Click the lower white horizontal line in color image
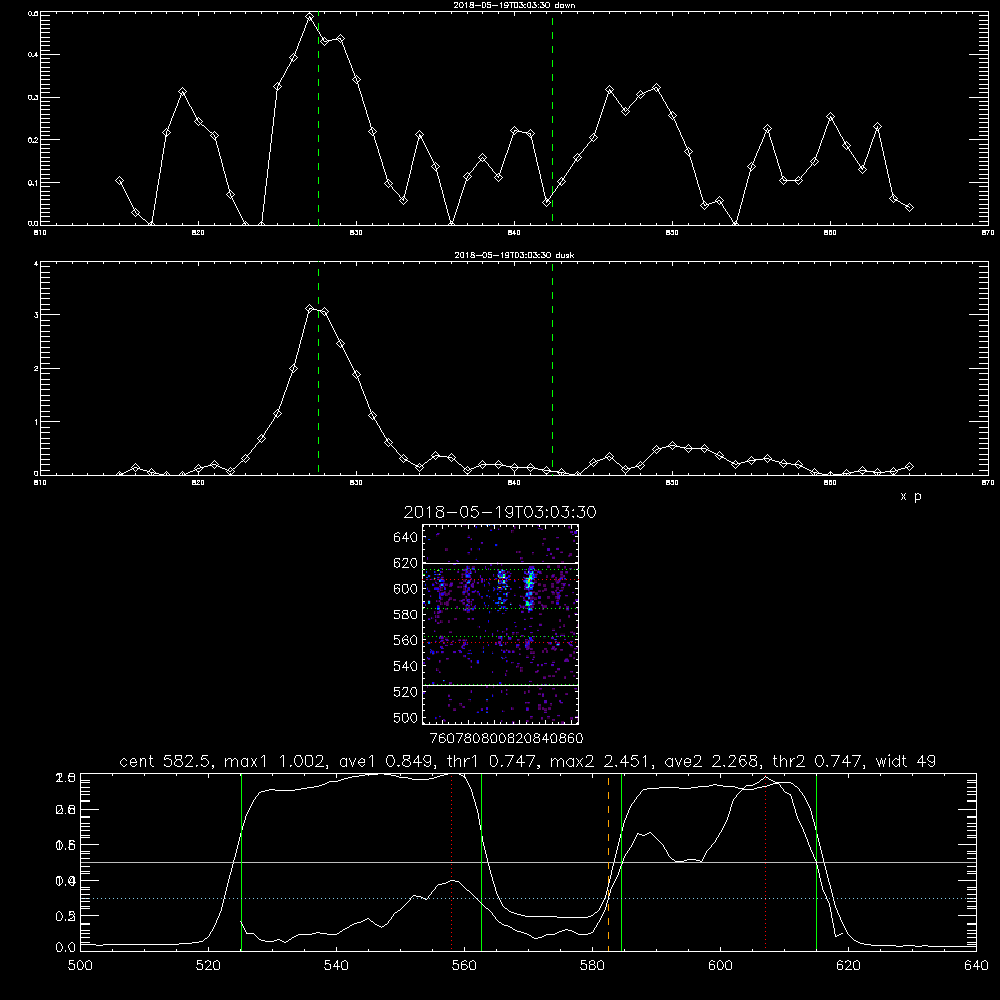1000x1000 pixels. tap(501, 685)
